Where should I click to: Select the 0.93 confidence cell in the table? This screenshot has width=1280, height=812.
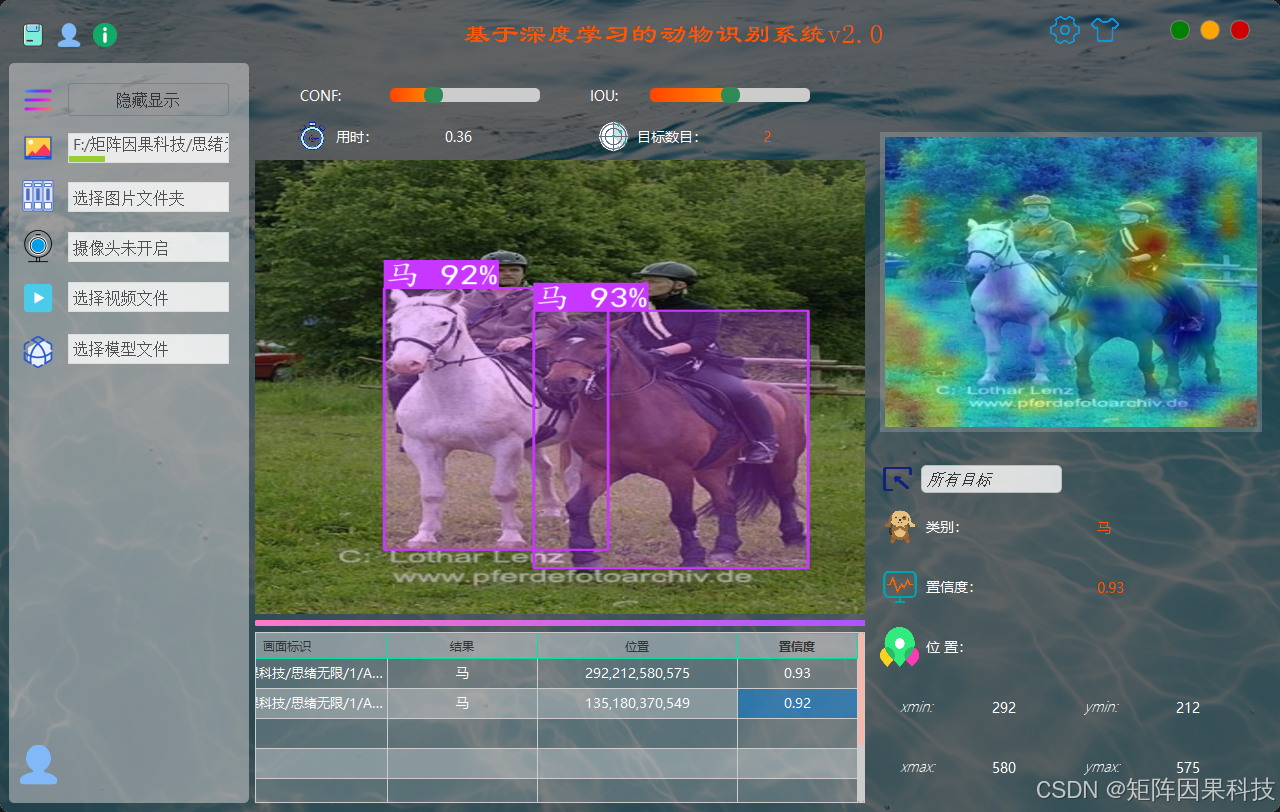[797, 674]
